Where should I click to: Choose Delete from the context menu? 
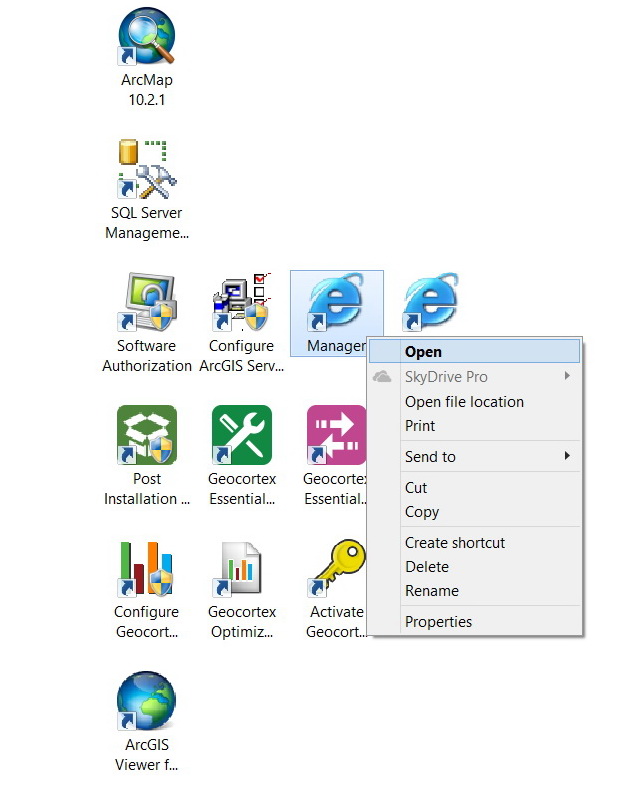point(474,567)
